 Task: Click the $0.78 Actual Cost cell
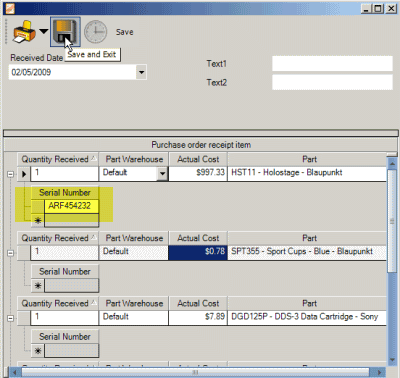pyautogui.click(x=198, y=253)
